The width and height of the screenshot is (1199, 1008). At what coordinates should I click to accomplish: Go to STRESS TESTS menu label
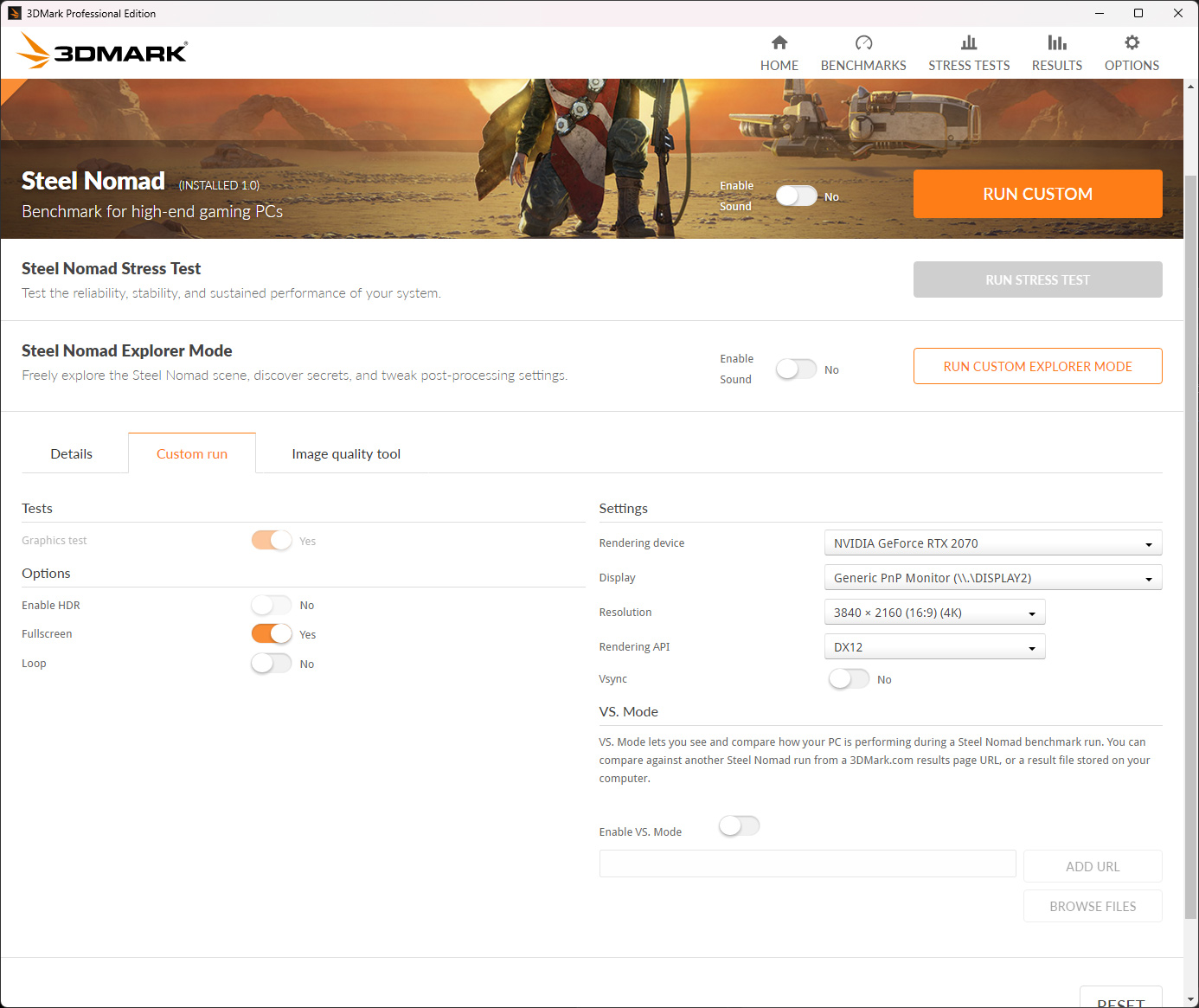click(x=969, y=66)
